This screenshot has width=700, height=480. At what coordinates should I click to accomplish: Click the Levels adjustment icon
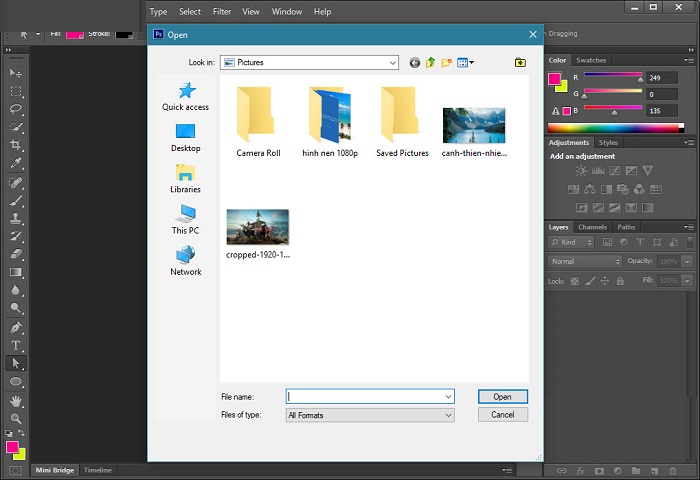point(598,171)
